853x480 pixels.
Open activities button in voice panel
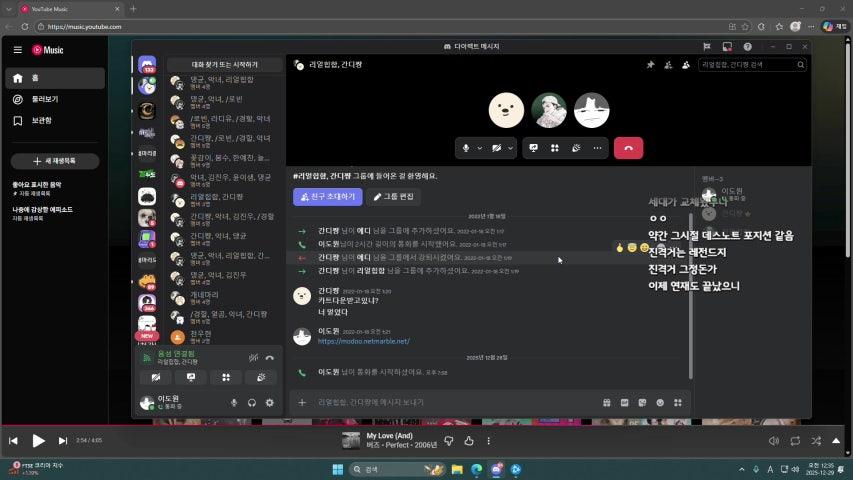tap(226, 377)
